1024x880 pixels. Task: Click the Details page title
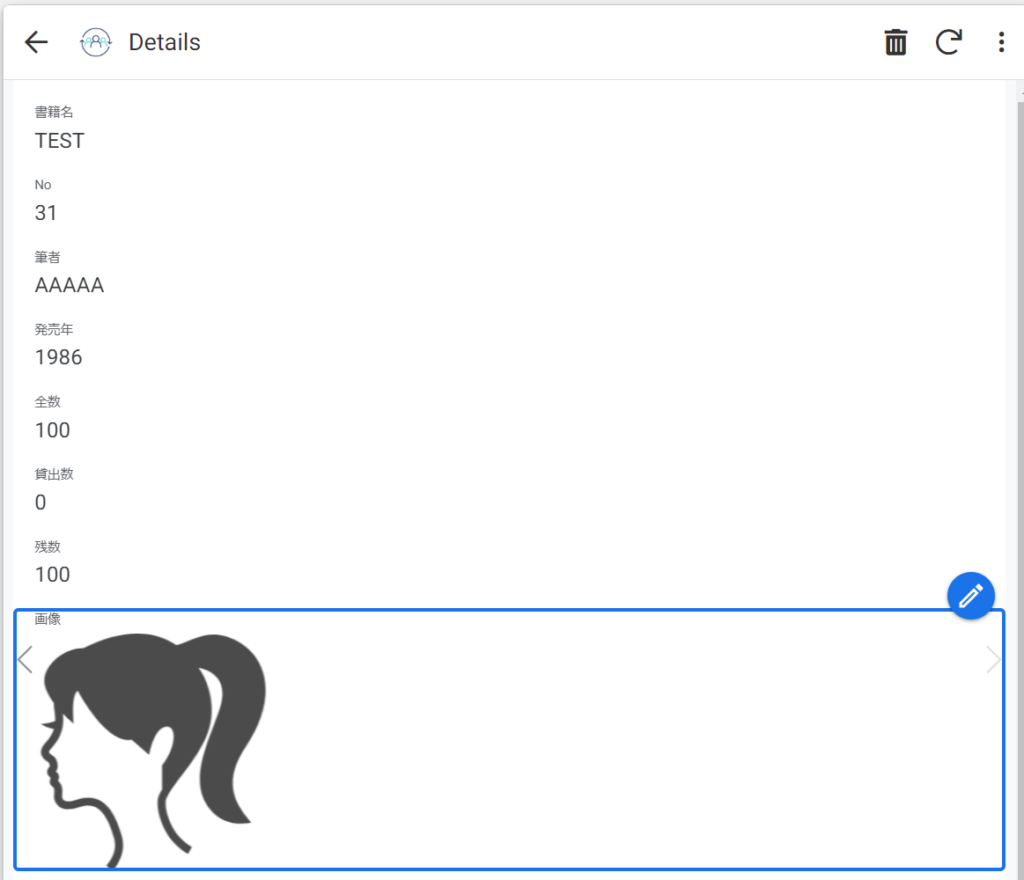pyautogui.click(x=165, y=42)
